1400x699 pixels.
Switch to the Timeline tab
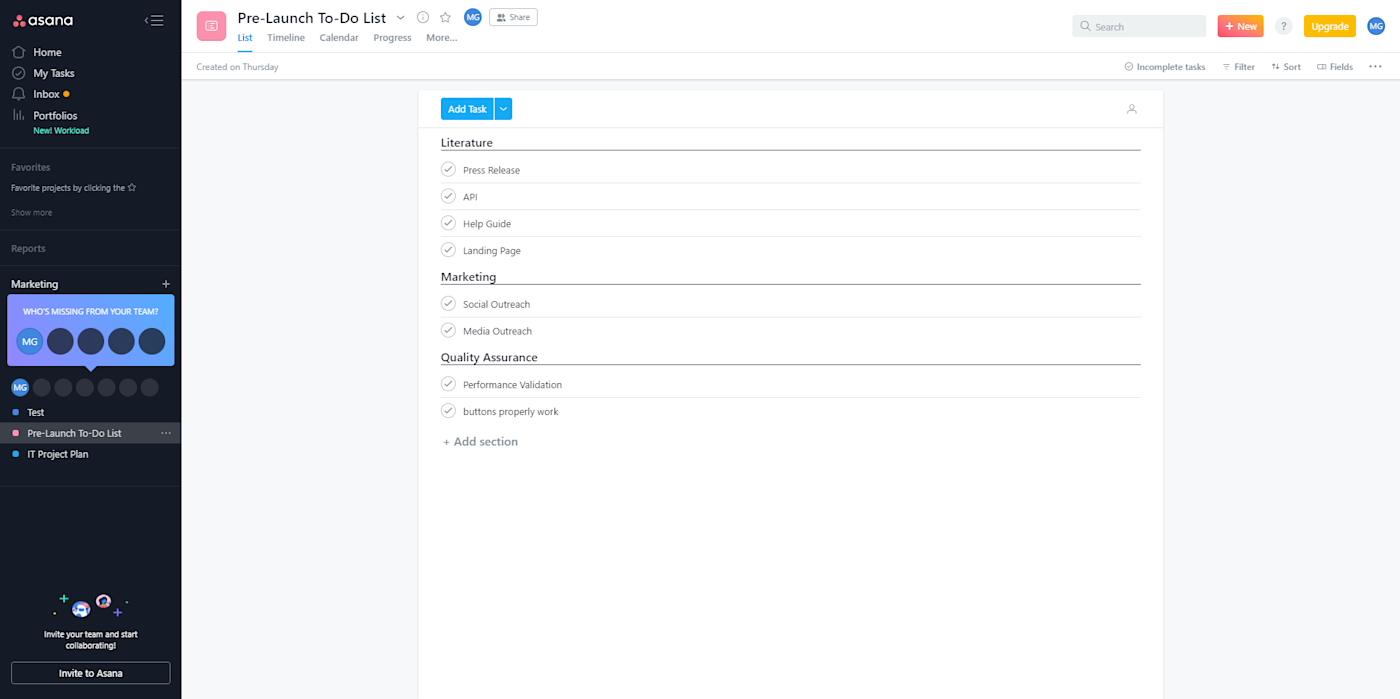click(x=286, y=38)
